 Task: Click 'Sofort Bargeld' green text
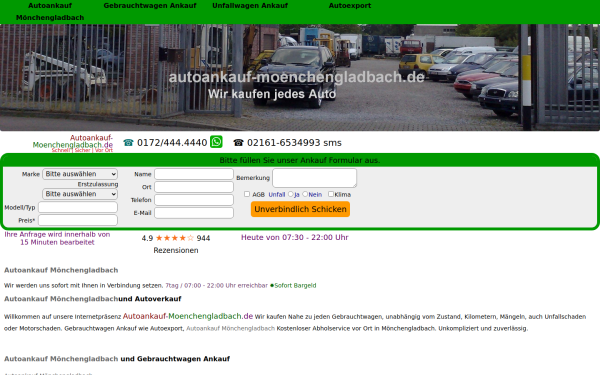[x=295, y=285]
